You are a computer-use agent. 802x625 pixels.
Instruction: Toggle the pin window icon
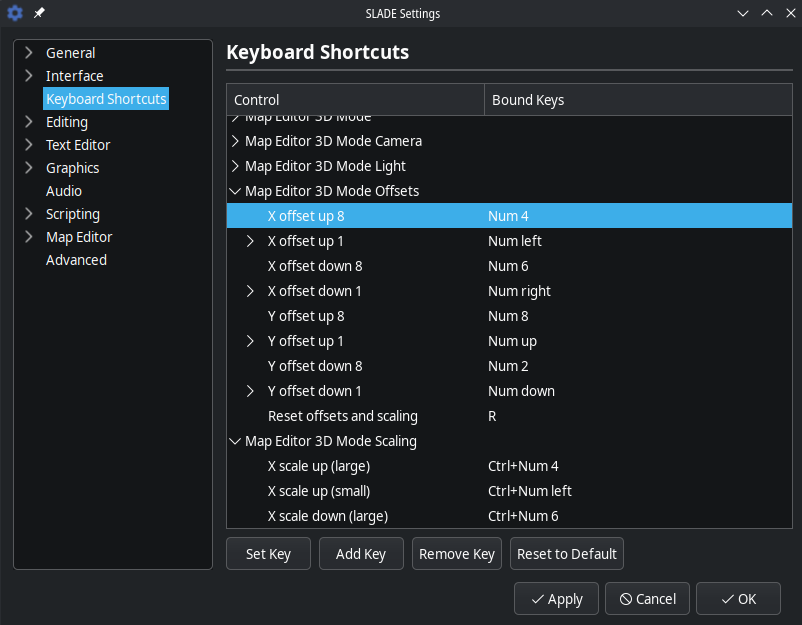click(x=39, y=13)
